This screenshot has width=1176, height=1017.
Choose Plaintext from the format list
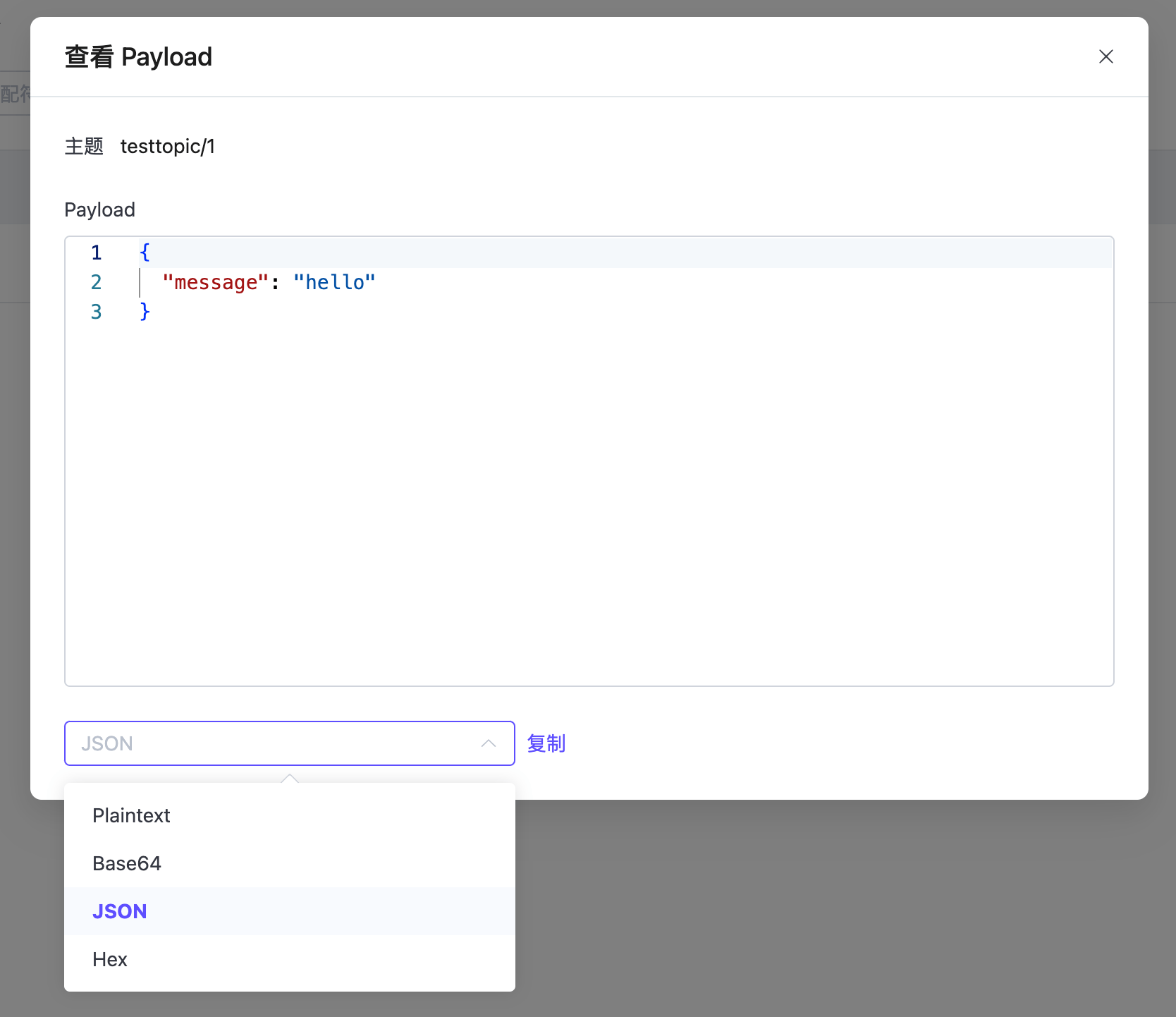click(131, 815)
